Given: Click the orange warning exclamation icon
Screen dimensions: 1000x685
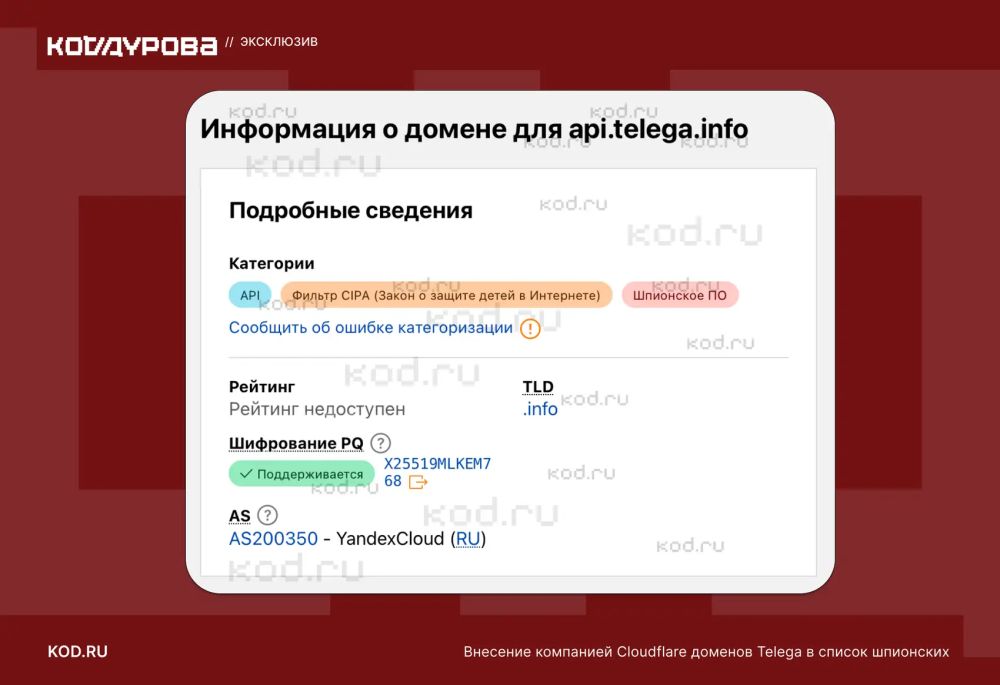Looking at the screenshot, I should click(x=530, y=329).
